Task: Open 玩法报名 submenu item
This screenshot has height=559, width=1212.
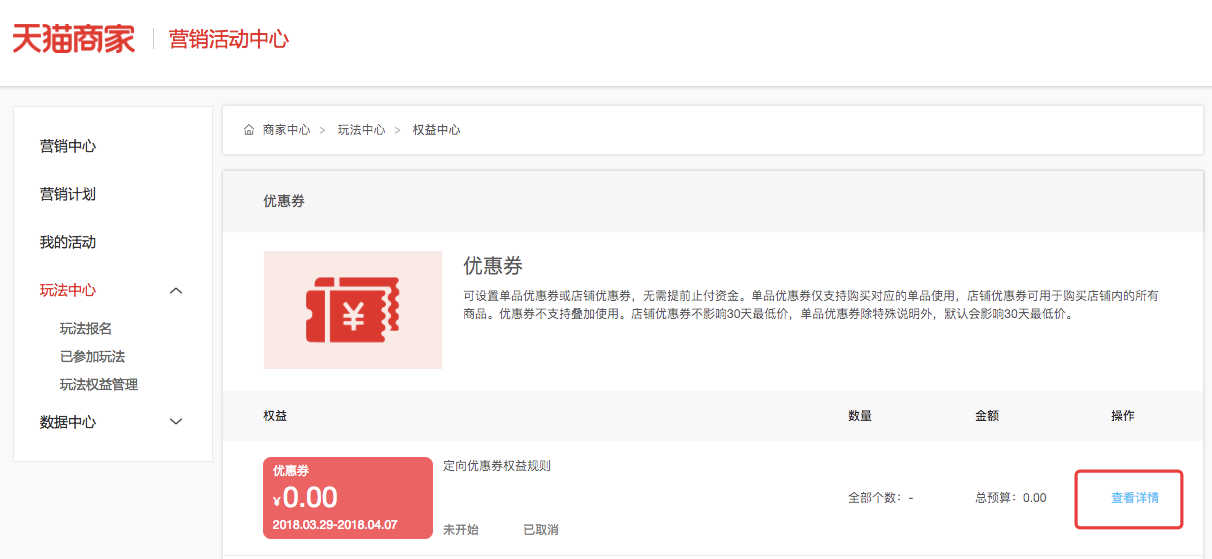Action: pos(85,329)
